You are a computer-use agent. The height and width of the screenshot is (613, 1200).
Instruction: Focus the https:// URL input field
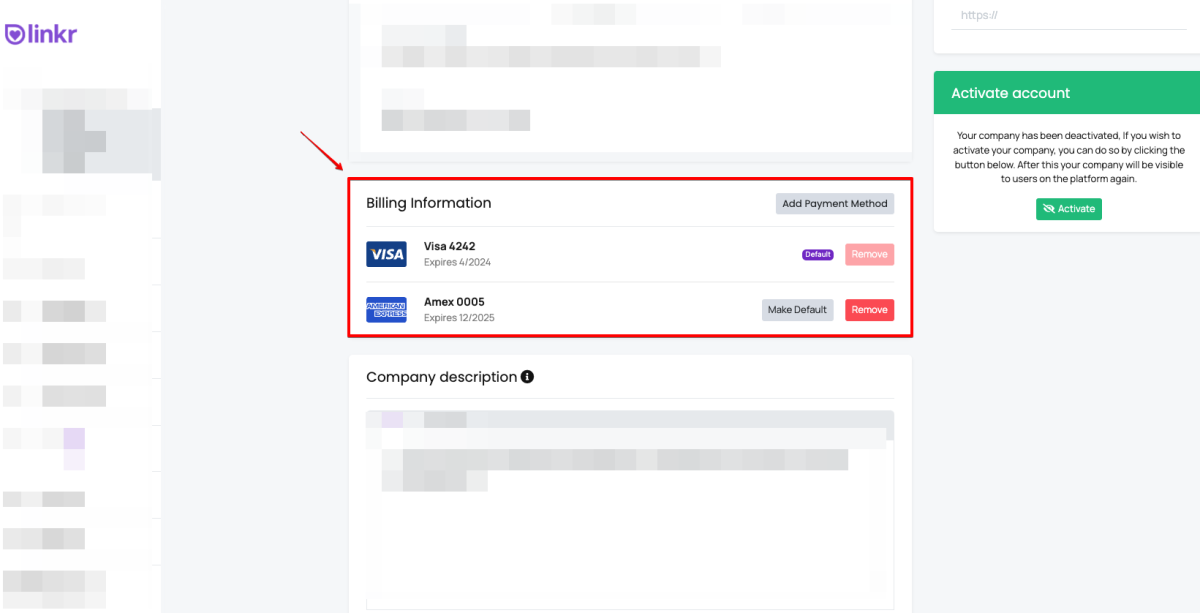1068,16
